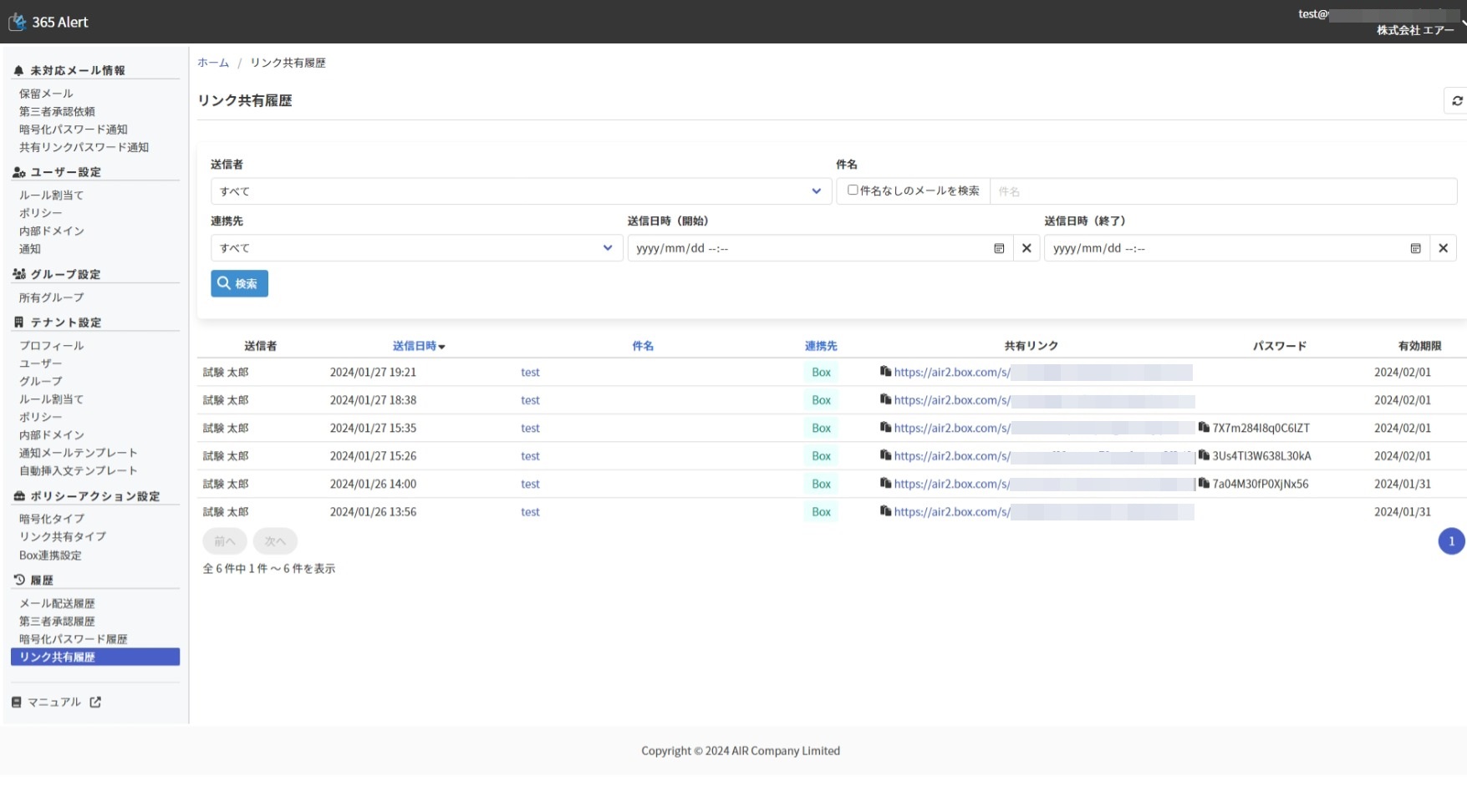Copy password 3Us4TI3W638L30kA using copy icon
The image size is (1467, 812).
click(x=1204, y=455)
